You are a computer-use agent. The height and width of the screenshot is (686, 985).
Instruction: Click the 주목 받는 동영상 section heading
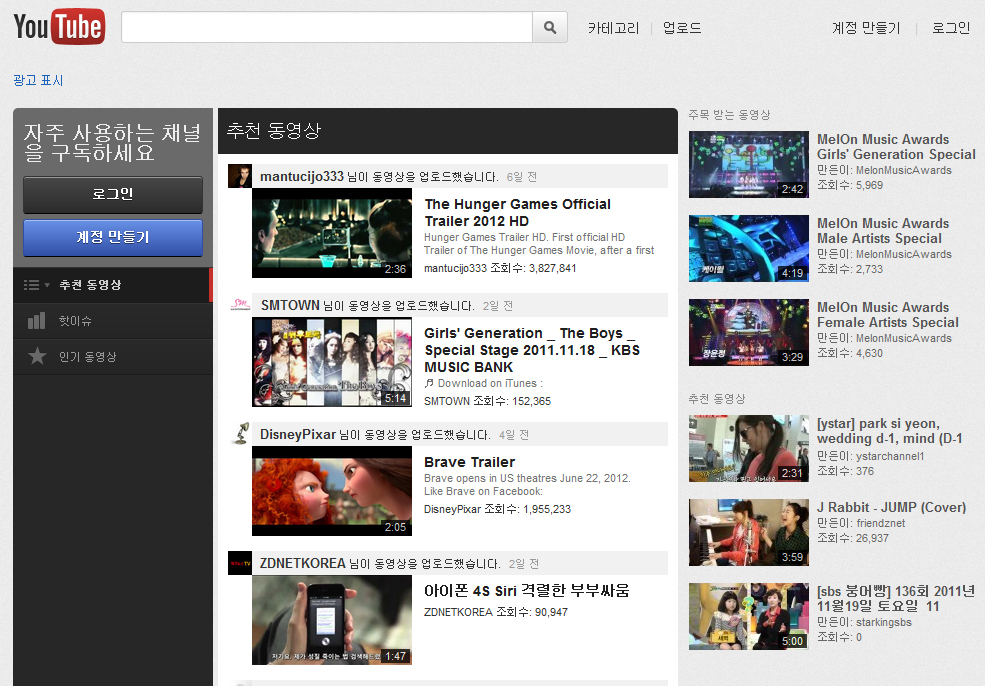729,115
